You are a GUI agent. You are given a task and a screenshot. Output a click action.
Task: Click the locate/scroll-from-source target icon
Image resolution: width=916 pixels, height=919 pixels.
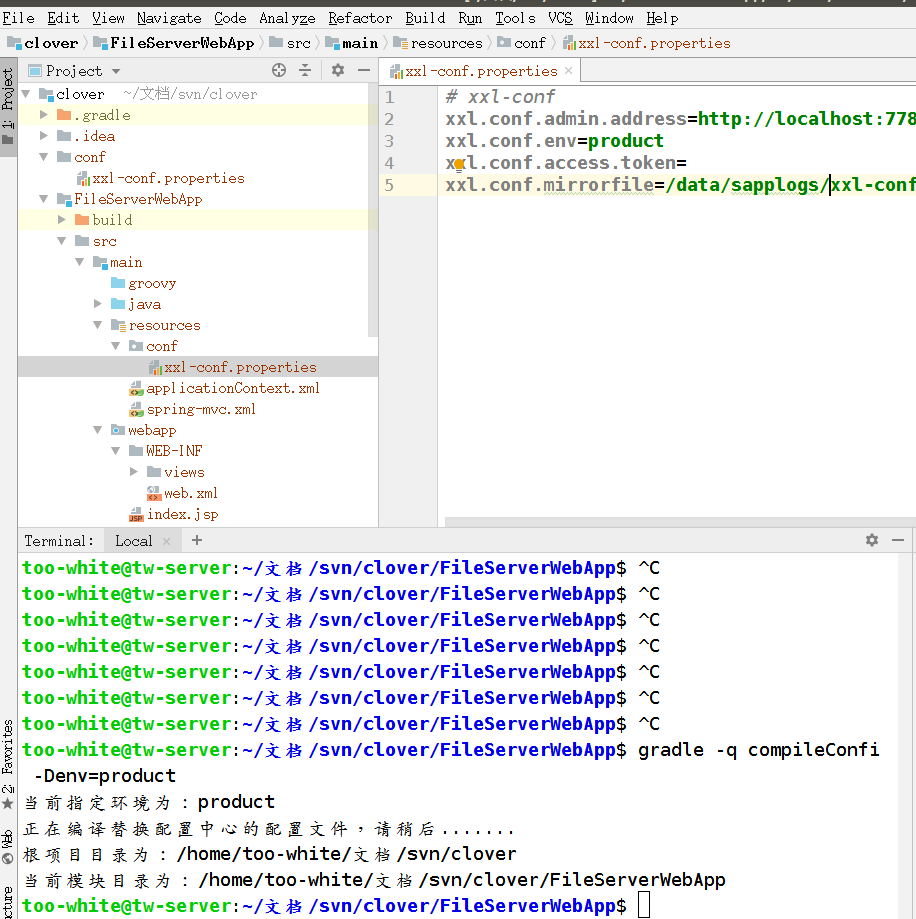279,70
